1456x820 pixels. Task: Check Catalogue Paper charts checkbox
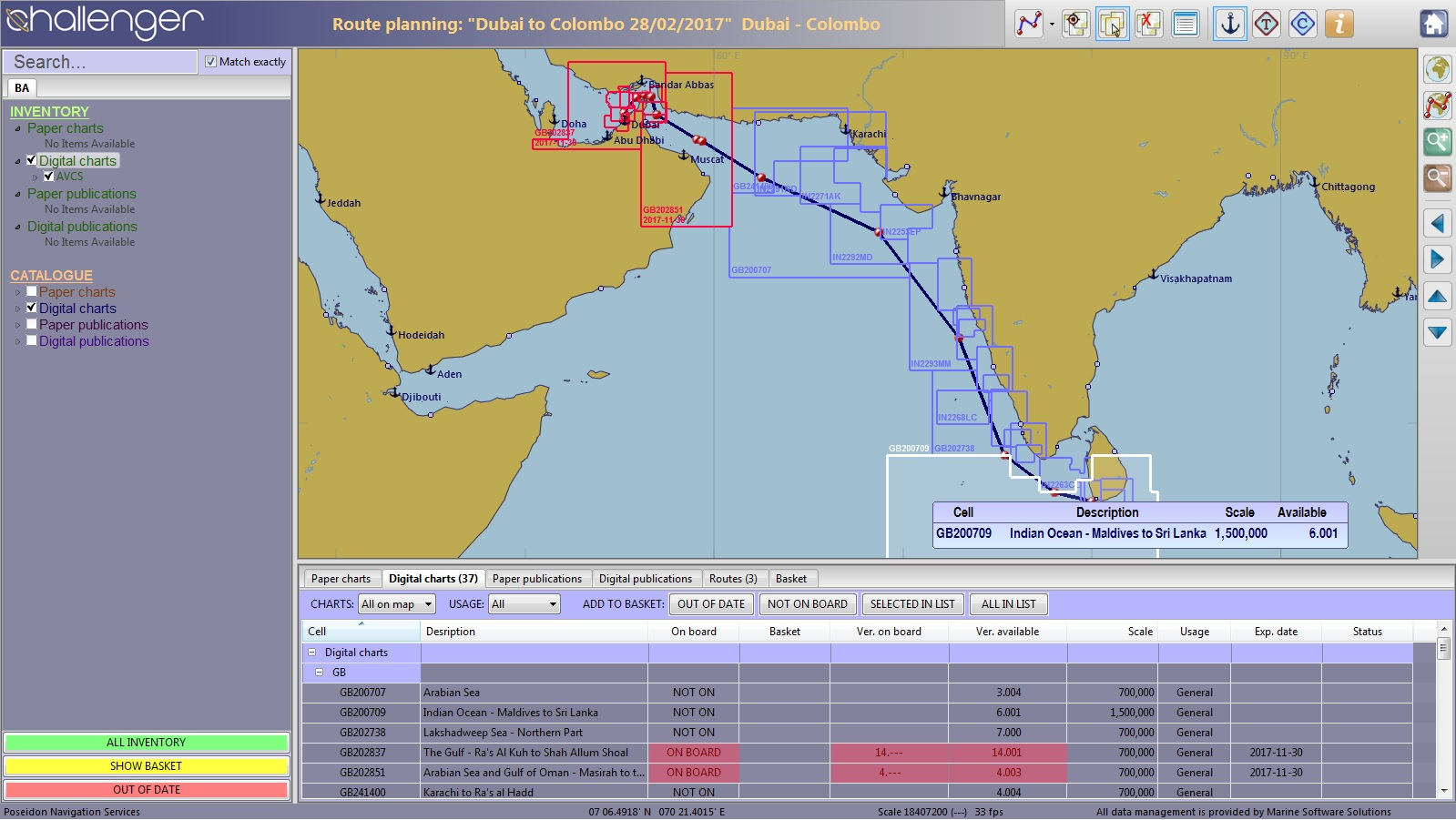tap(32, 291)
